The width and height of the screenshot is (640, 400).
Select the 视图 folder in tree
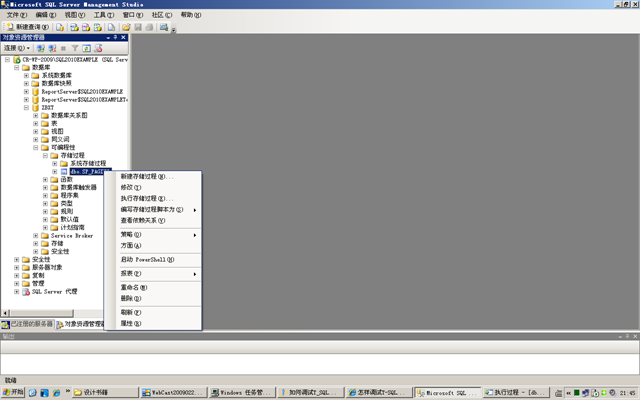(57, 131)
